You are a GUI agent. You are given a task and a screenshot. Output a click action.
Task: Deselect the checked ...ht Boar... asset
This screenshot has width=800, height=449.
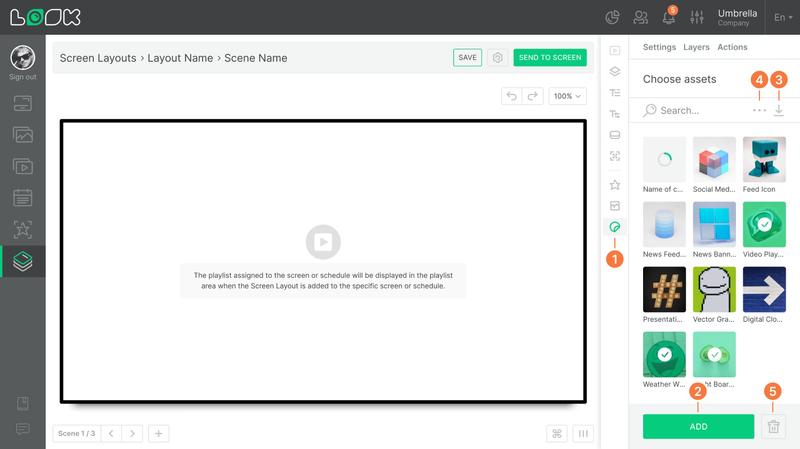coord(714,355)
